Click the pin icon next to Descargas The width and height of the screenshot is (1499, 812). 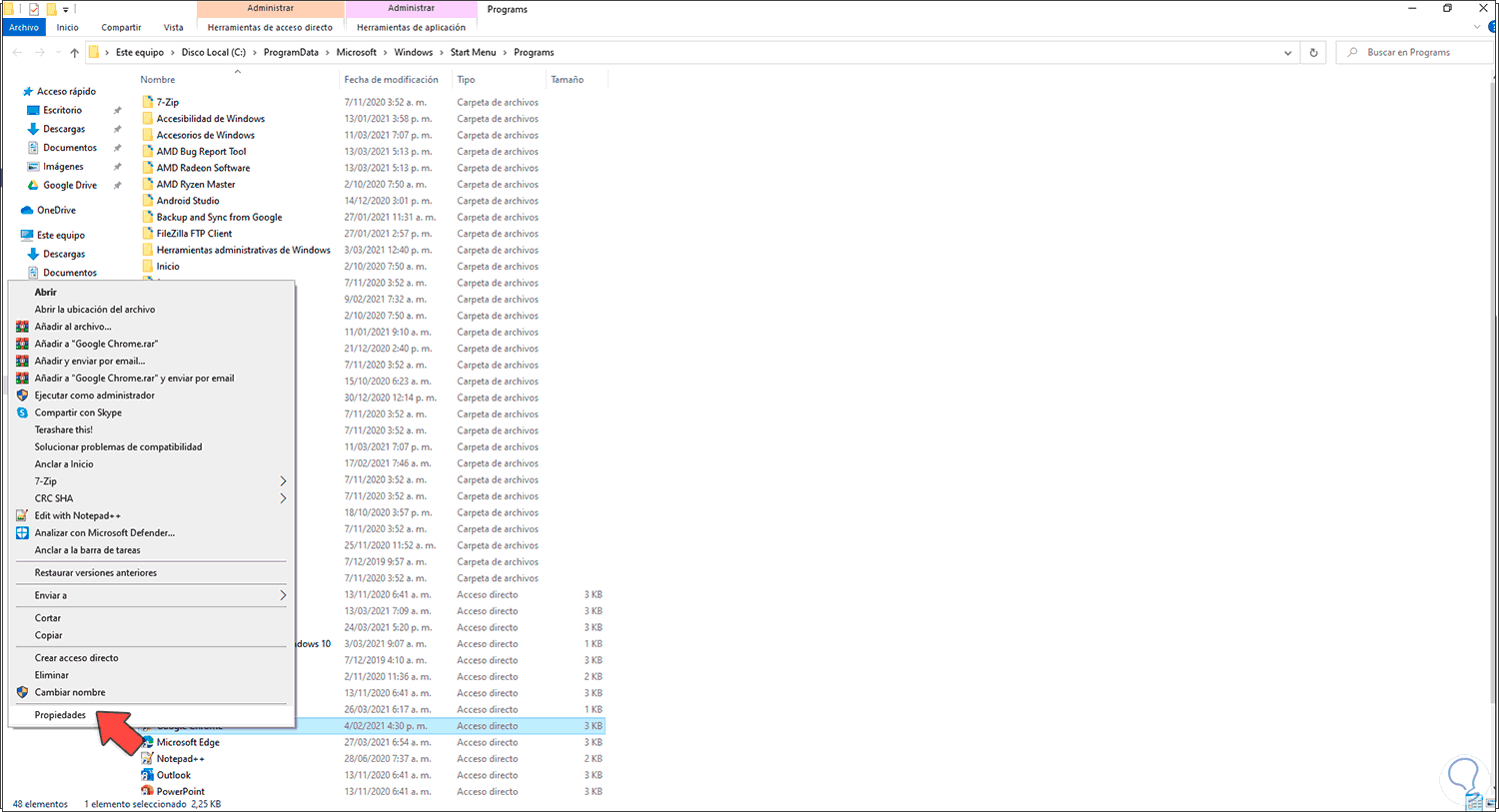pos(117,129)
